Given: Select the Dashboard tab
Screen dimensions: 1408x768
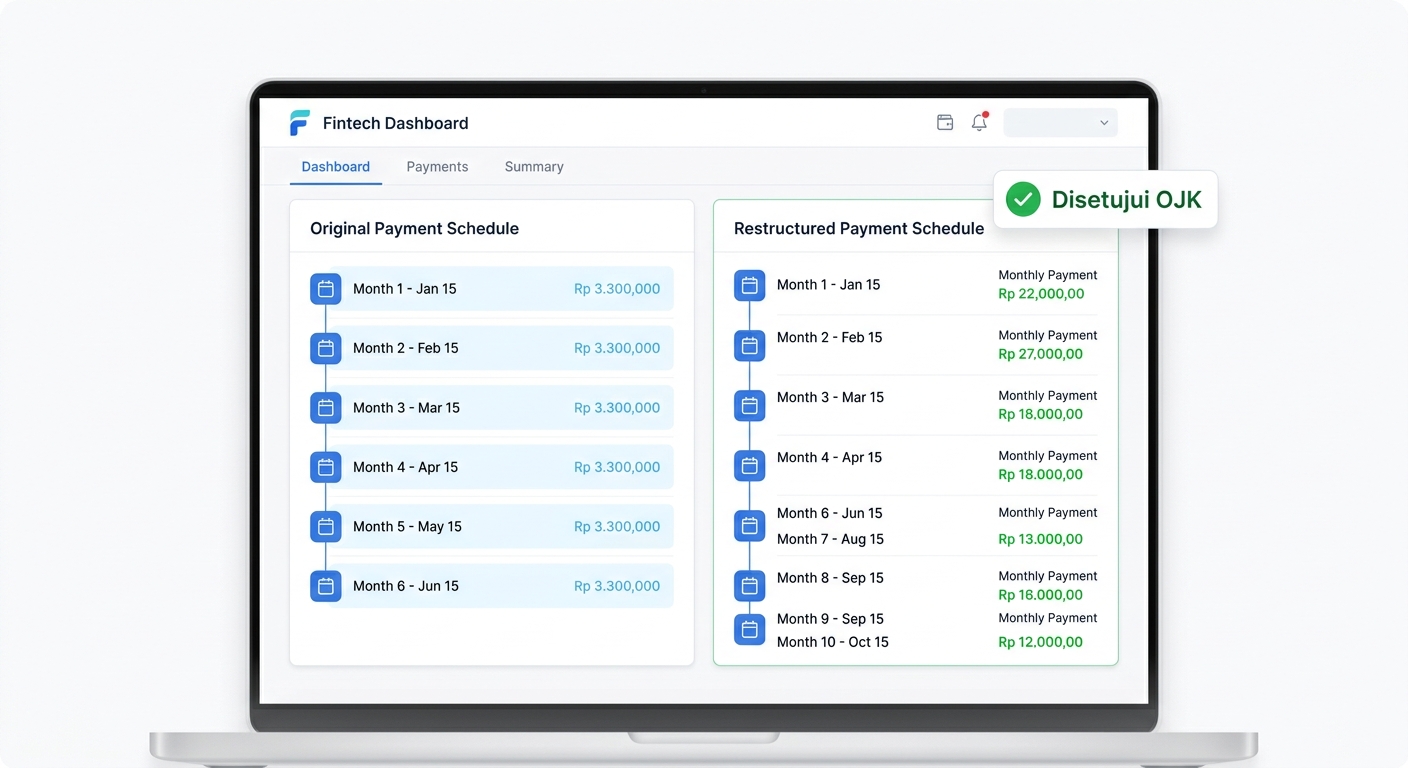Looking at the screenshot, I should point(336,167).
